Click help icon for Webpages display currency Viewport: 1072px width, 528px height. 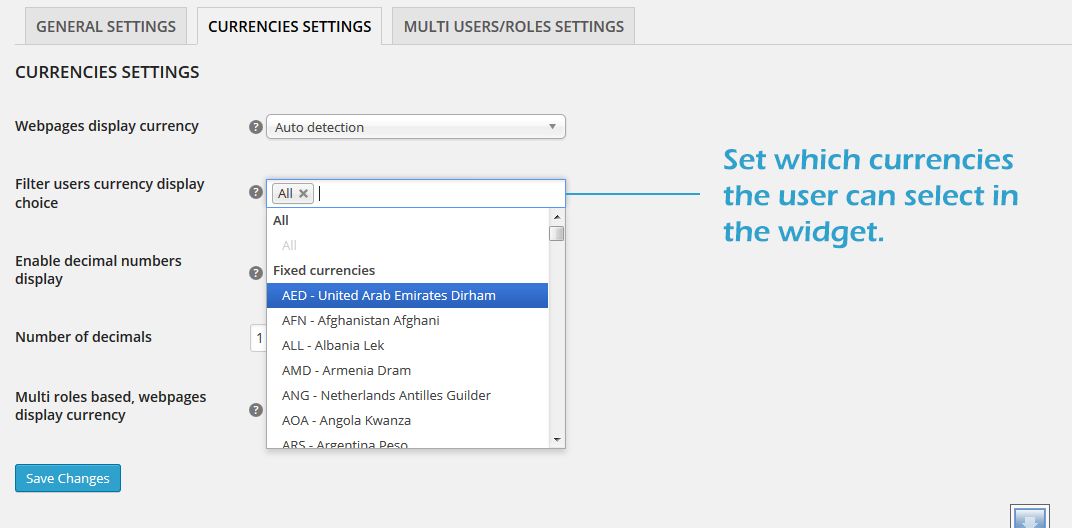(256, 127)
